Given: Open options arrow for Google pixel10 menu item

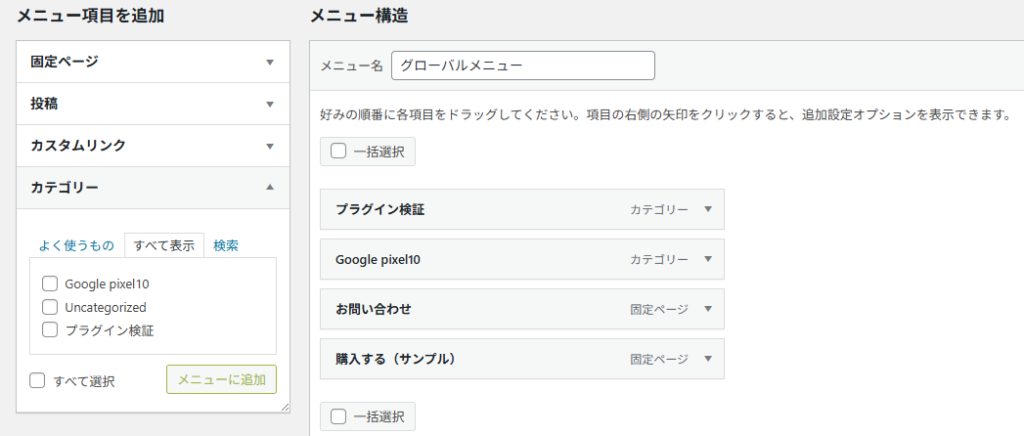Looking at the screenshot, I should [707, 259].
